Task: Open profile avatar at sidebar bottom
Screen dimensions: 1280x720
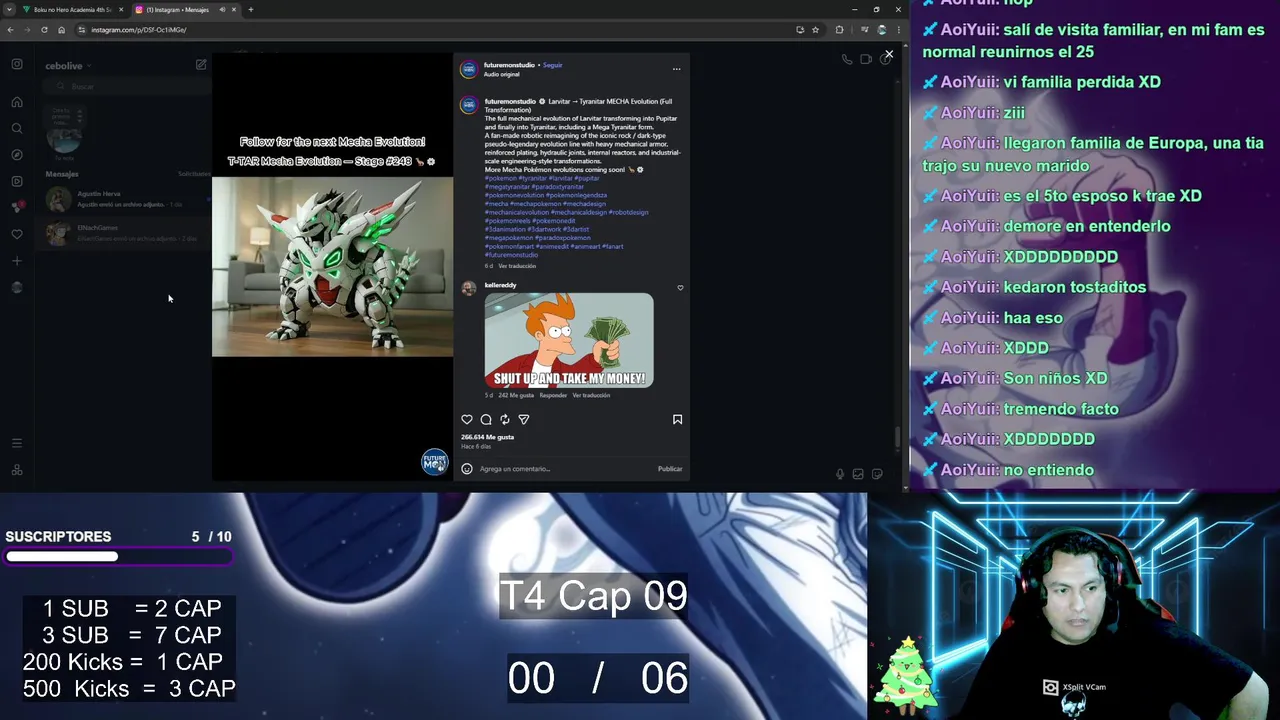Action: tap(17, 287)
